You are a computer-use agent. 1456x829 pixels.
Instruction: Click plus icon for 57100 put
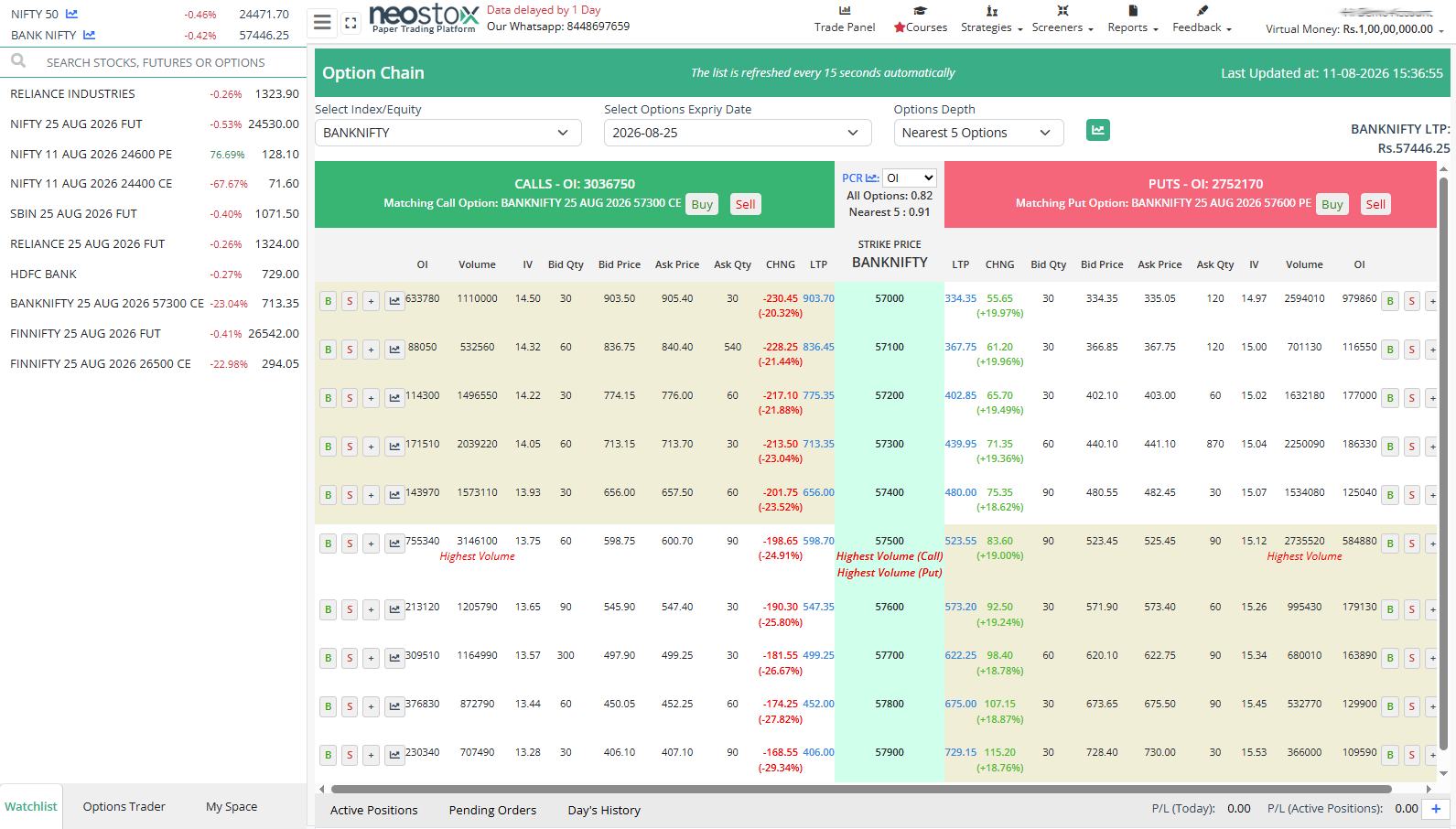(1432, 350)
